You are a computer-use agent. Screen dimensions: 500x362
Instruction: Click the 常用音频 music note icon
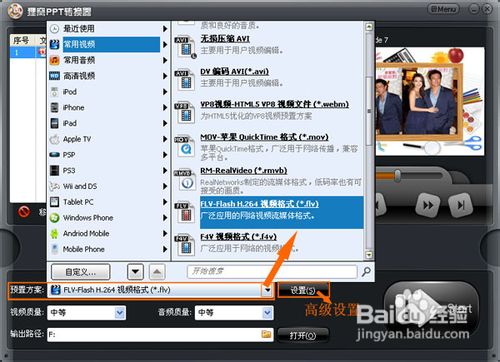[54, 60]
